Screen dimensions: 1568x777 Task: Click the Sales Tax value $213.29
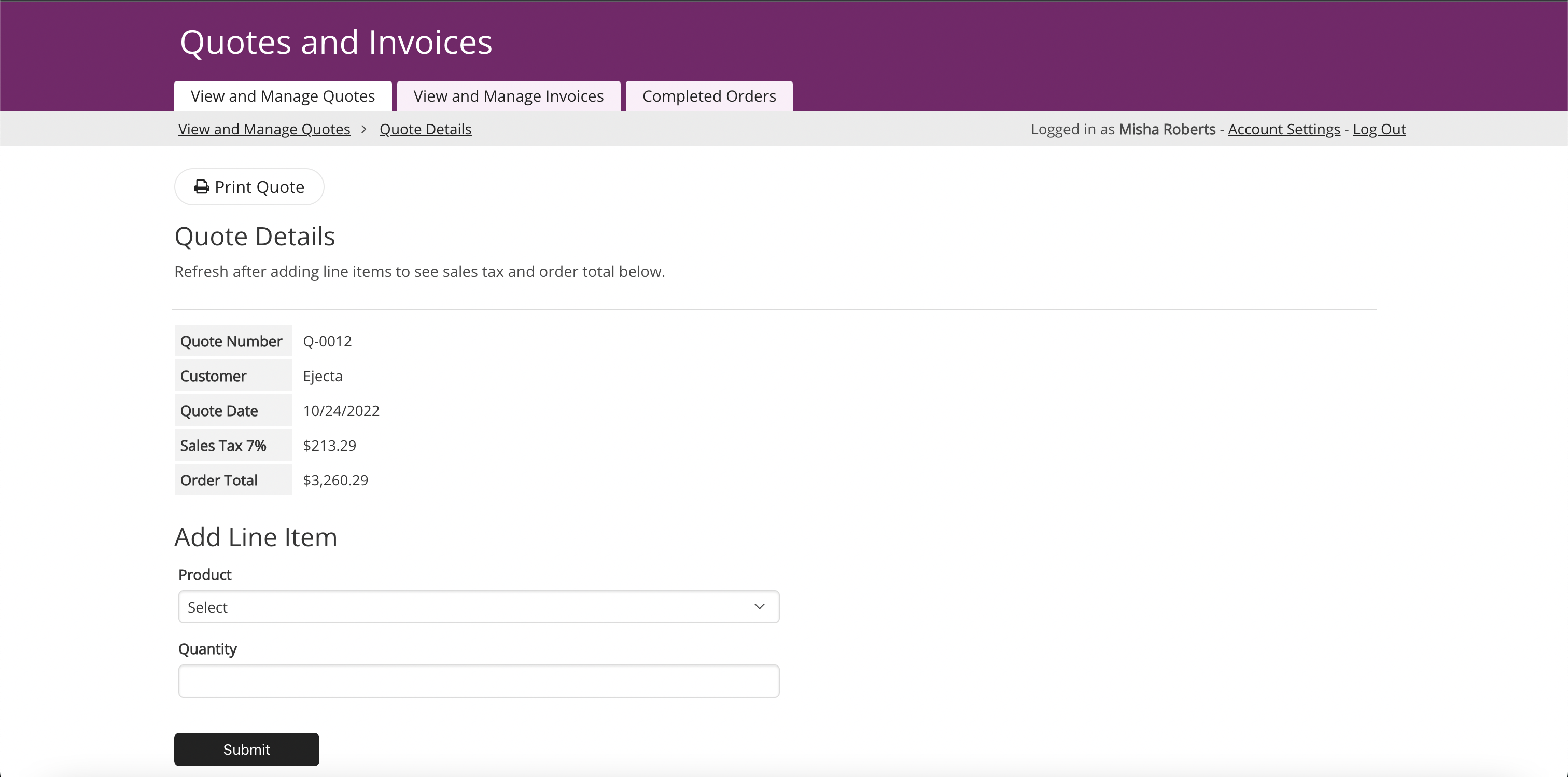click(329, 445)
